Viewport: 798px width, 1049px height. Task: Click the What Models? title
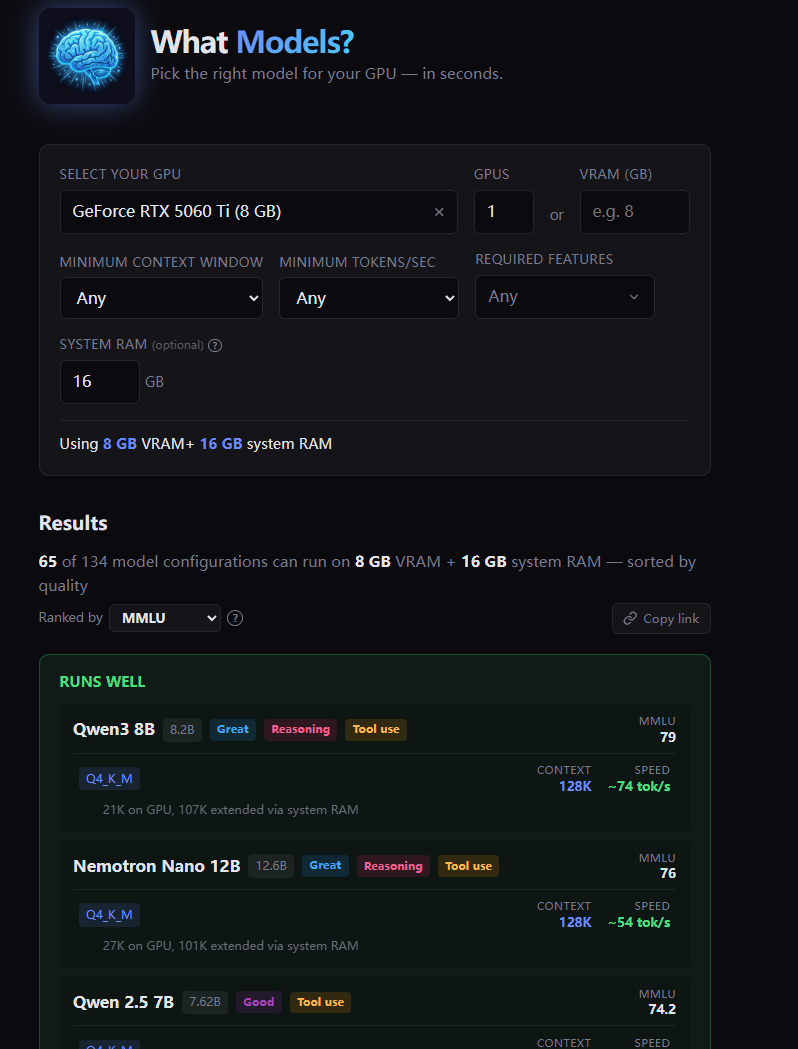252,42
